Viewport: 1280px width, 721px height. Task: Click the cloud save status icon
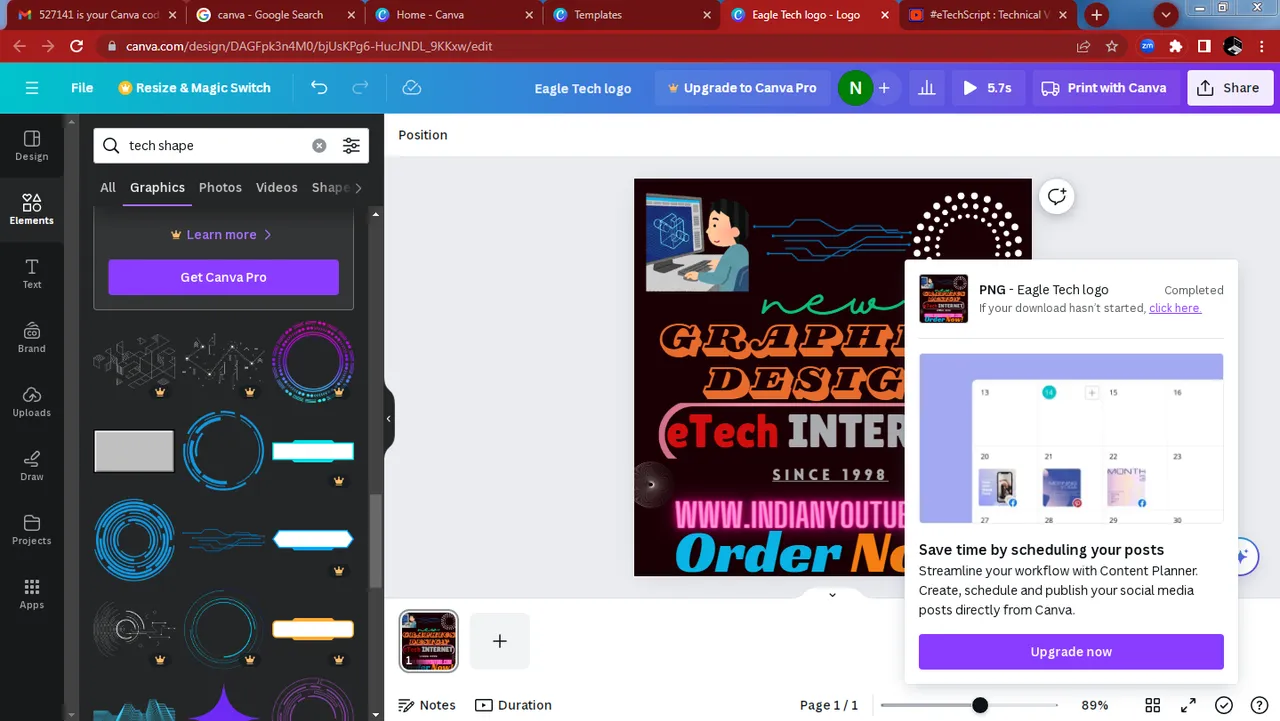tap(411, 88)
